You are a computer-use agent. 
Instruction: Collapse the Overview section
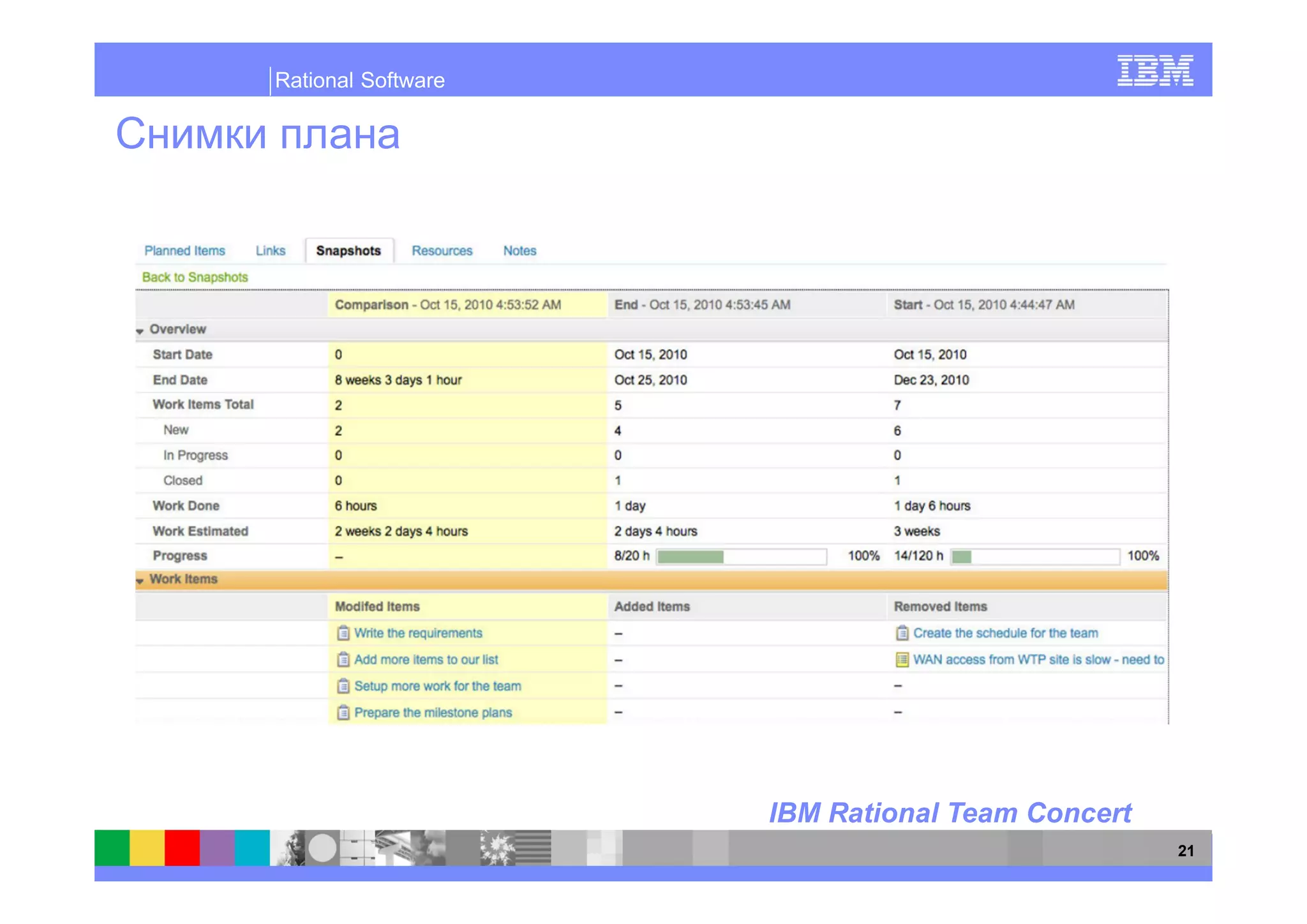coord(140,331)
